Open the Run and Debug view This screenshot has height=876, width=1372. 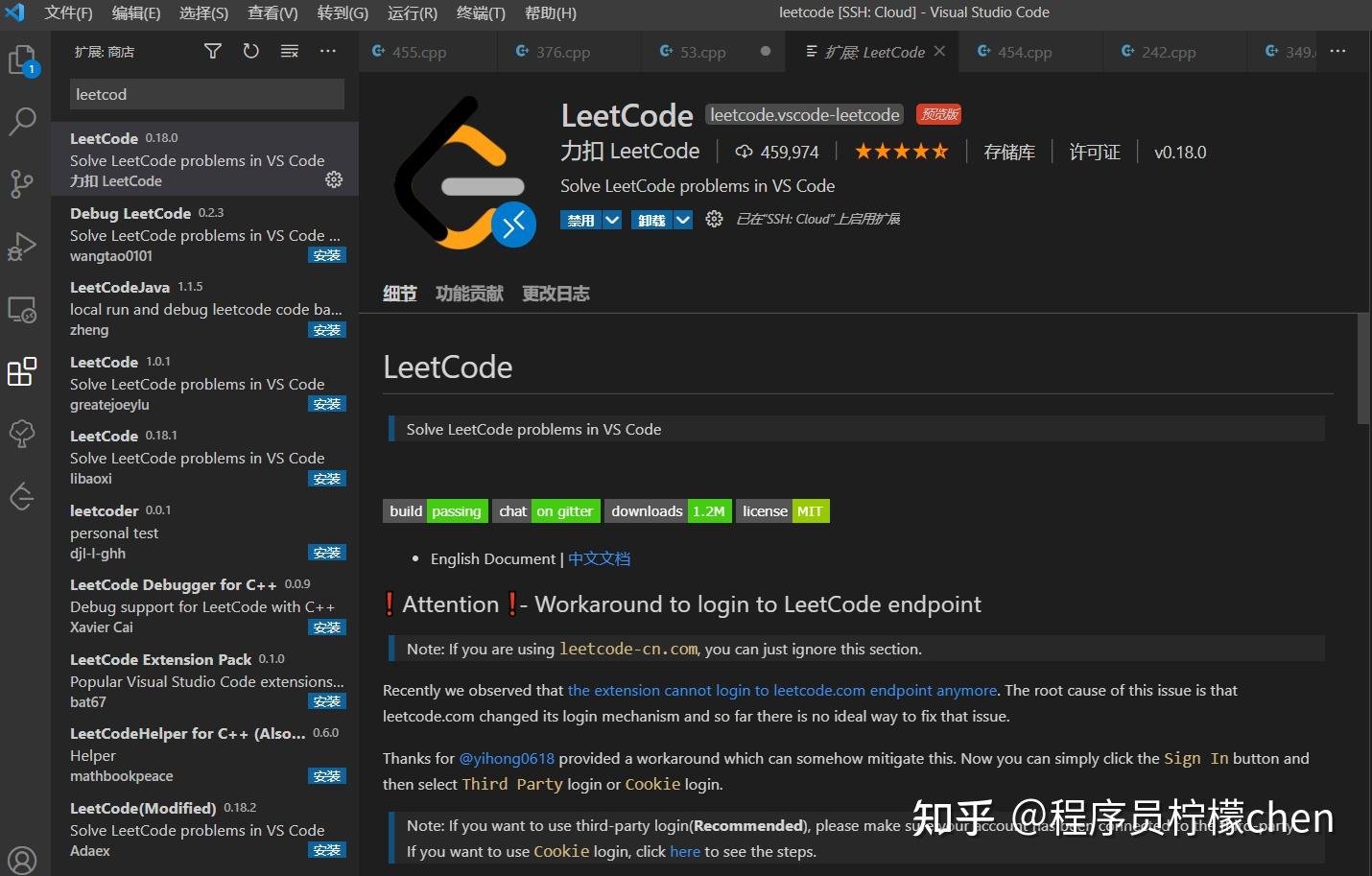coord(23,247)
